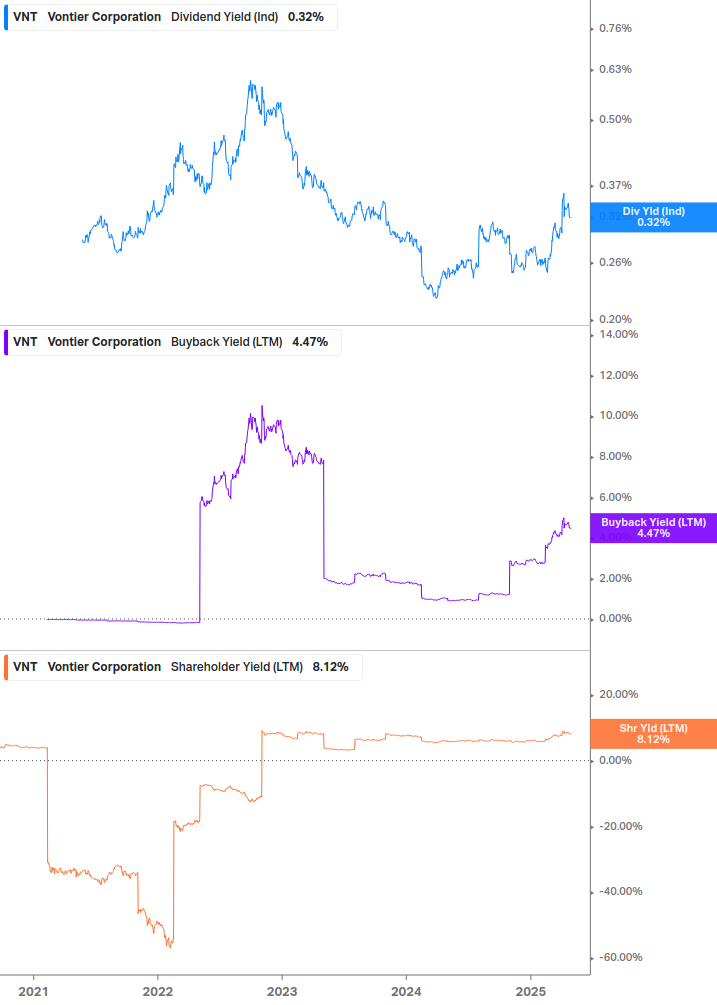Click the 4.47% value in the Buyback Yield legend
The width and height of the screenshot is (717, 1005).
pyautogui.click(x=310, y=342)
